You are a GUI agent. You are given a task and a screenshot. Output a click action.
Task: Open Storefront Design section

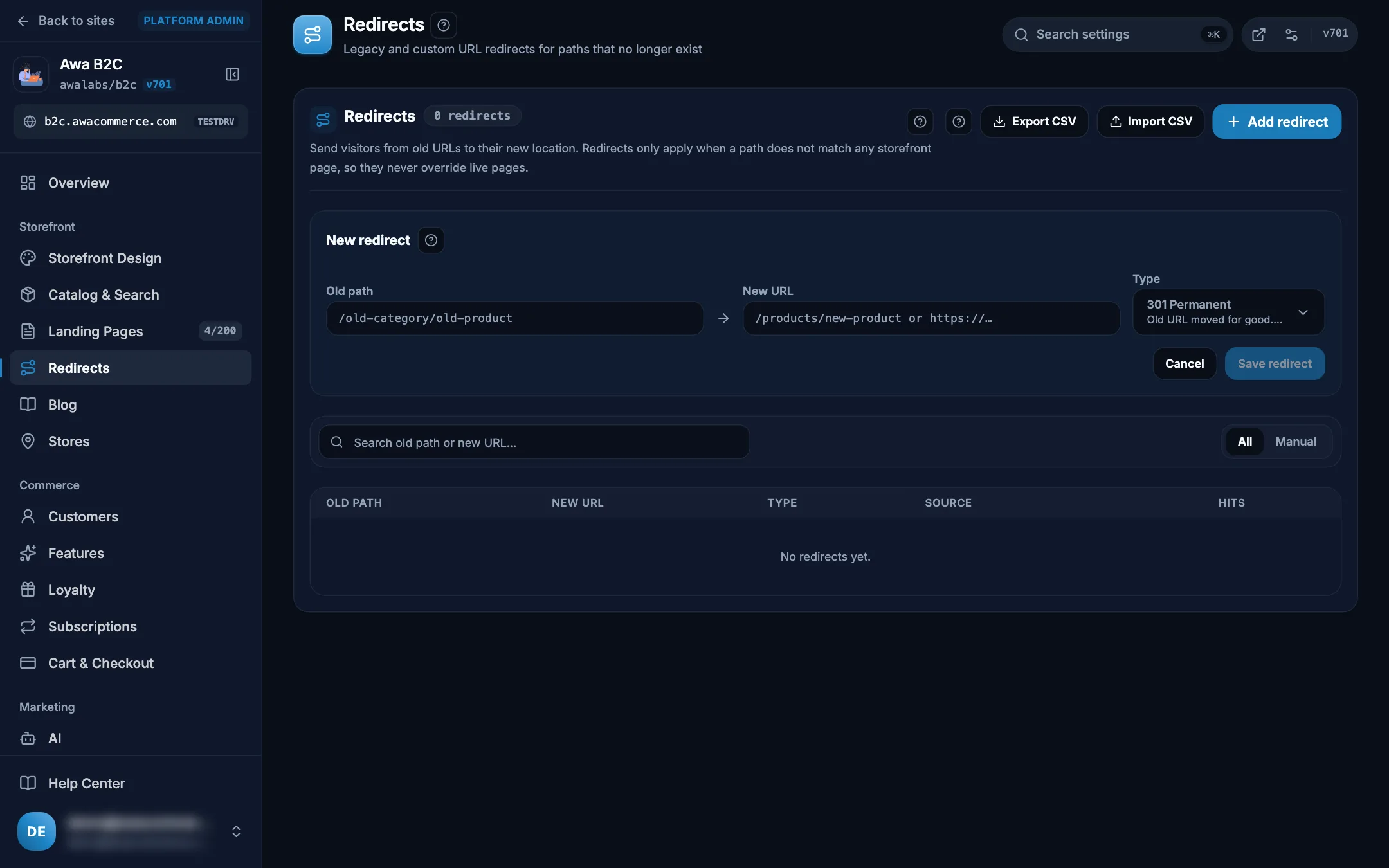coord(131,258)
